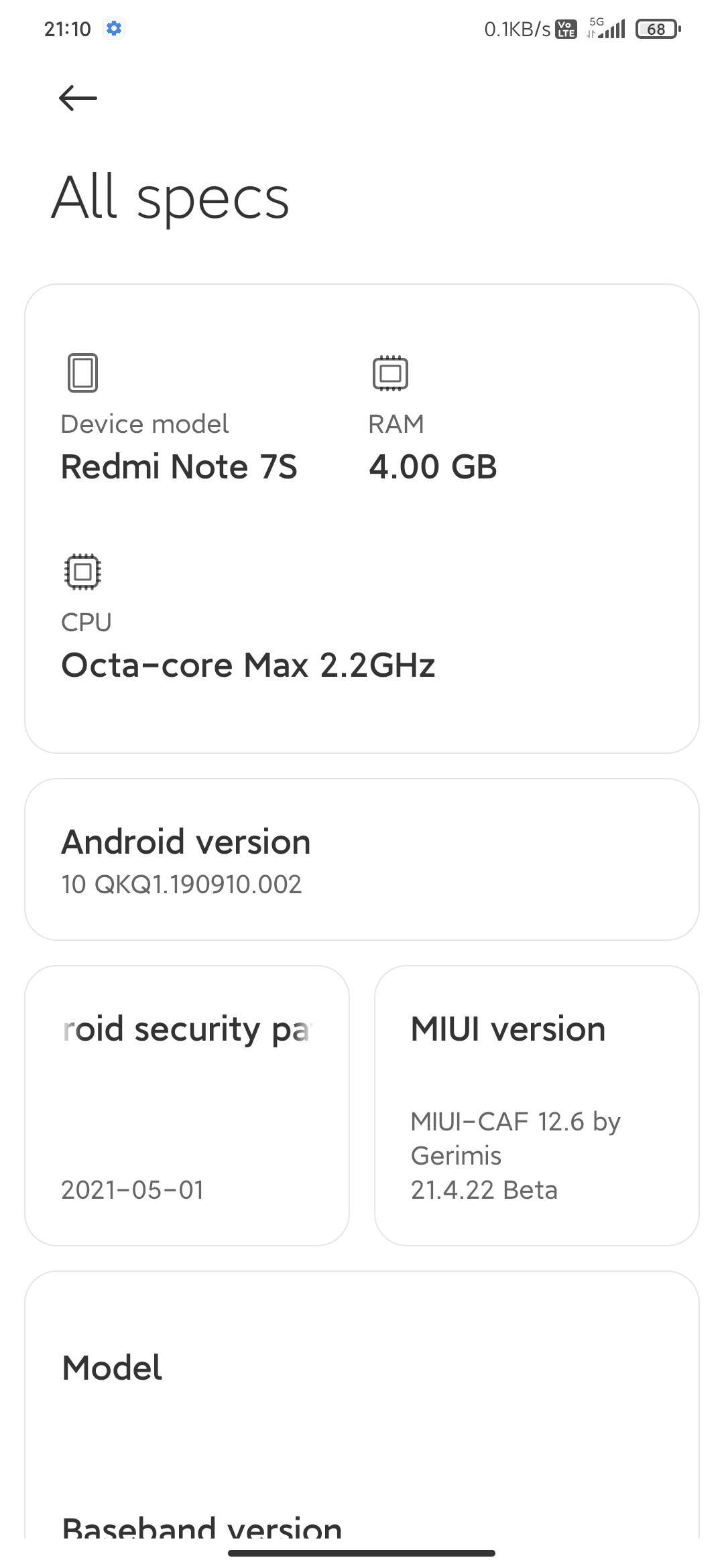Screen dimensions: 724x1568
Task: Tap the VoLTE status icon
Action: 566,29
